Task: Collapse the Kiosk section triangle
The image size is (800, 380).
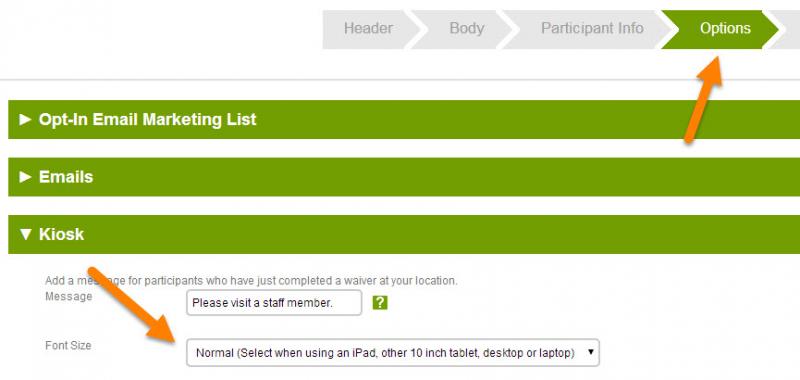Action: click(x=25, y=234)
